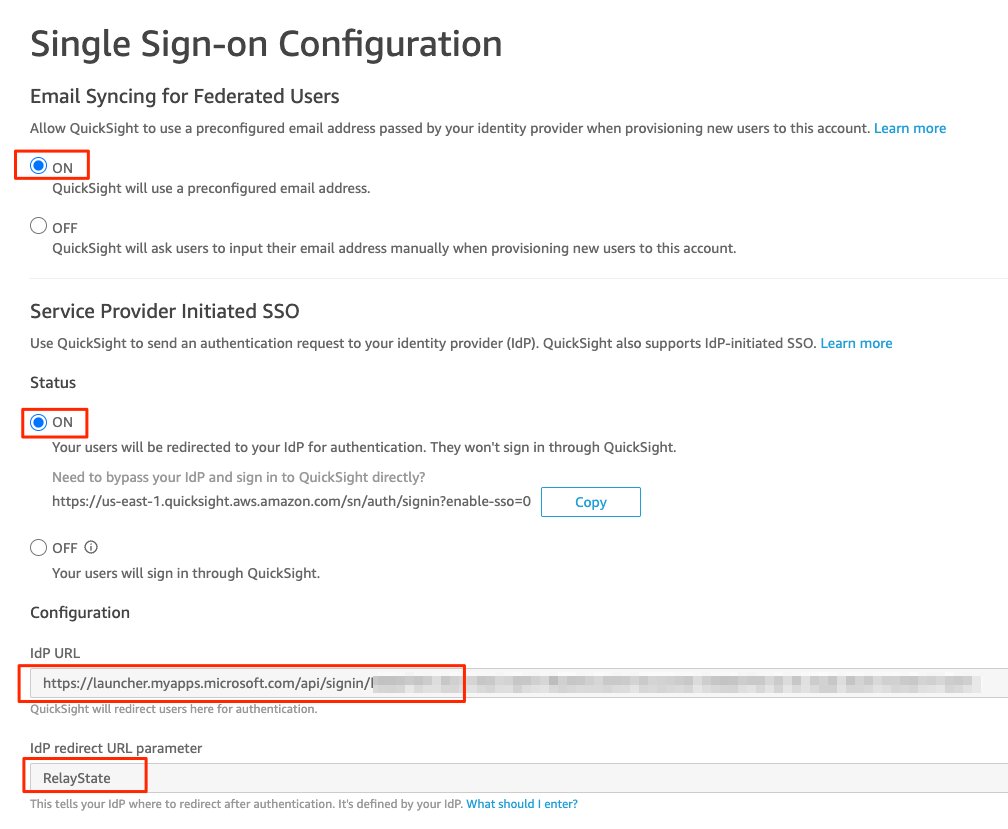Click the 'Service Provider Initiated SSO' heading
1008x829 pixels.
click(165, 311)
